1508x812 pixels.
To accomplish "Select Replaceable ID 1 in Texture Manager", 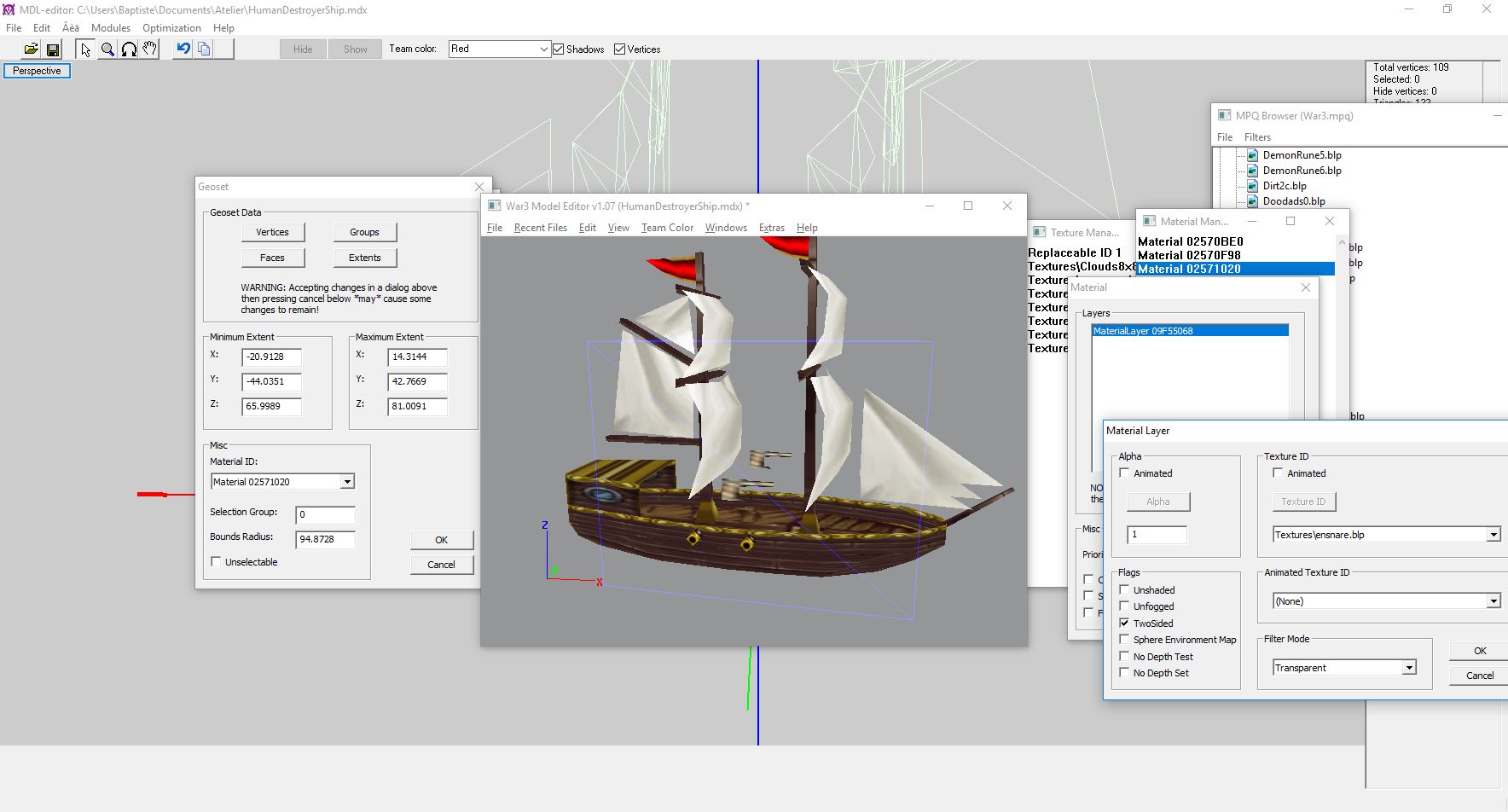I will (x=1075, y=252).
